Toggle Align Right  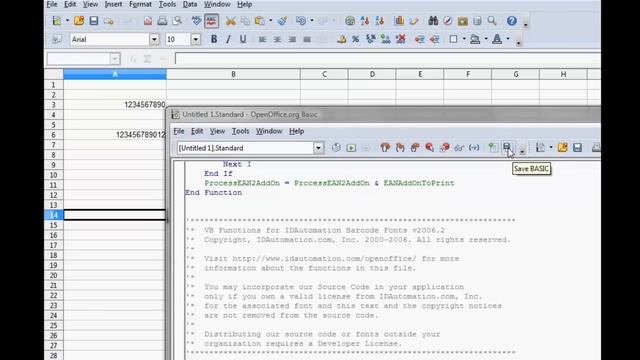tap(292, 39)
